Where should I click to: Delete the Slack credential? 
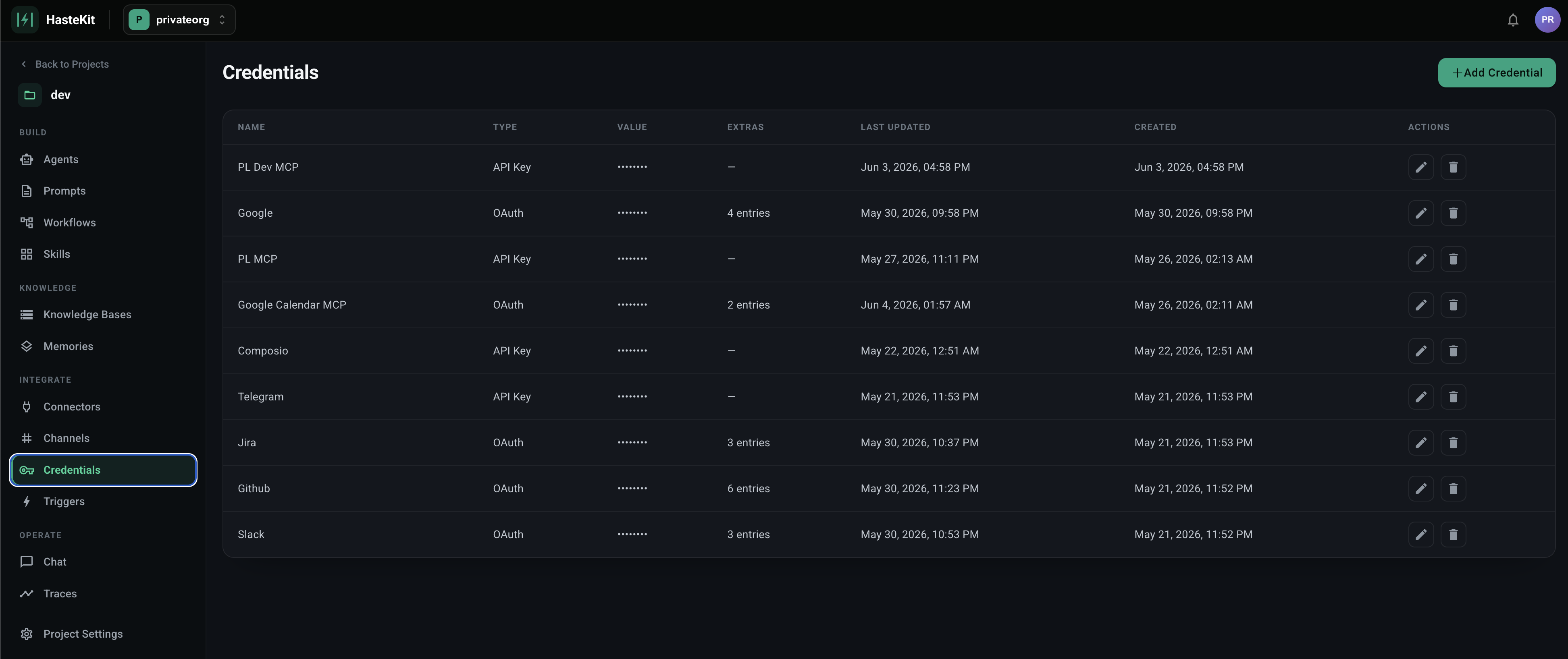[1453, 535]
